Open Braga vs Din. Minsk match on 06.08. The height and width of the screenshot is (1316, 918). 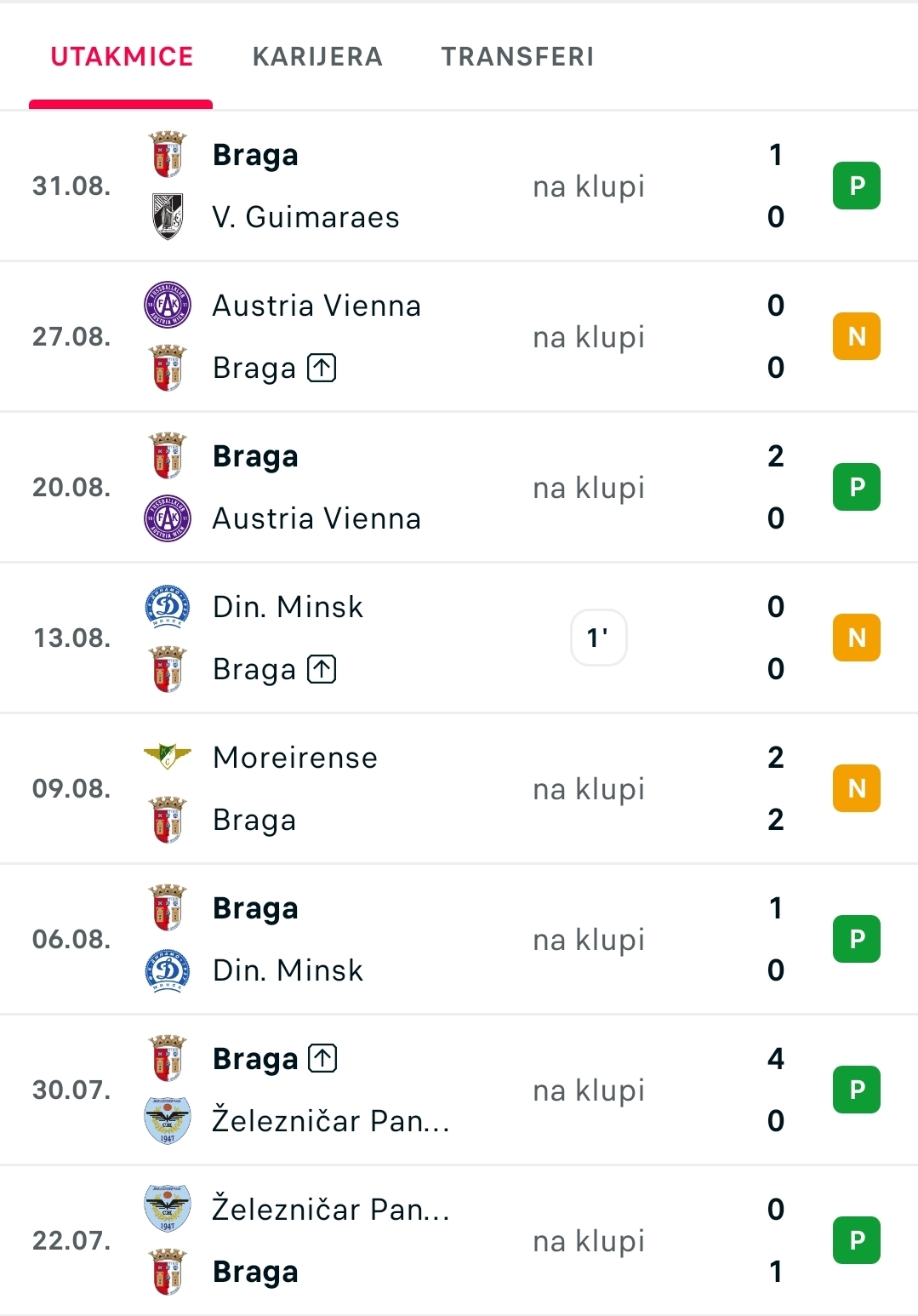pos(459,939)
